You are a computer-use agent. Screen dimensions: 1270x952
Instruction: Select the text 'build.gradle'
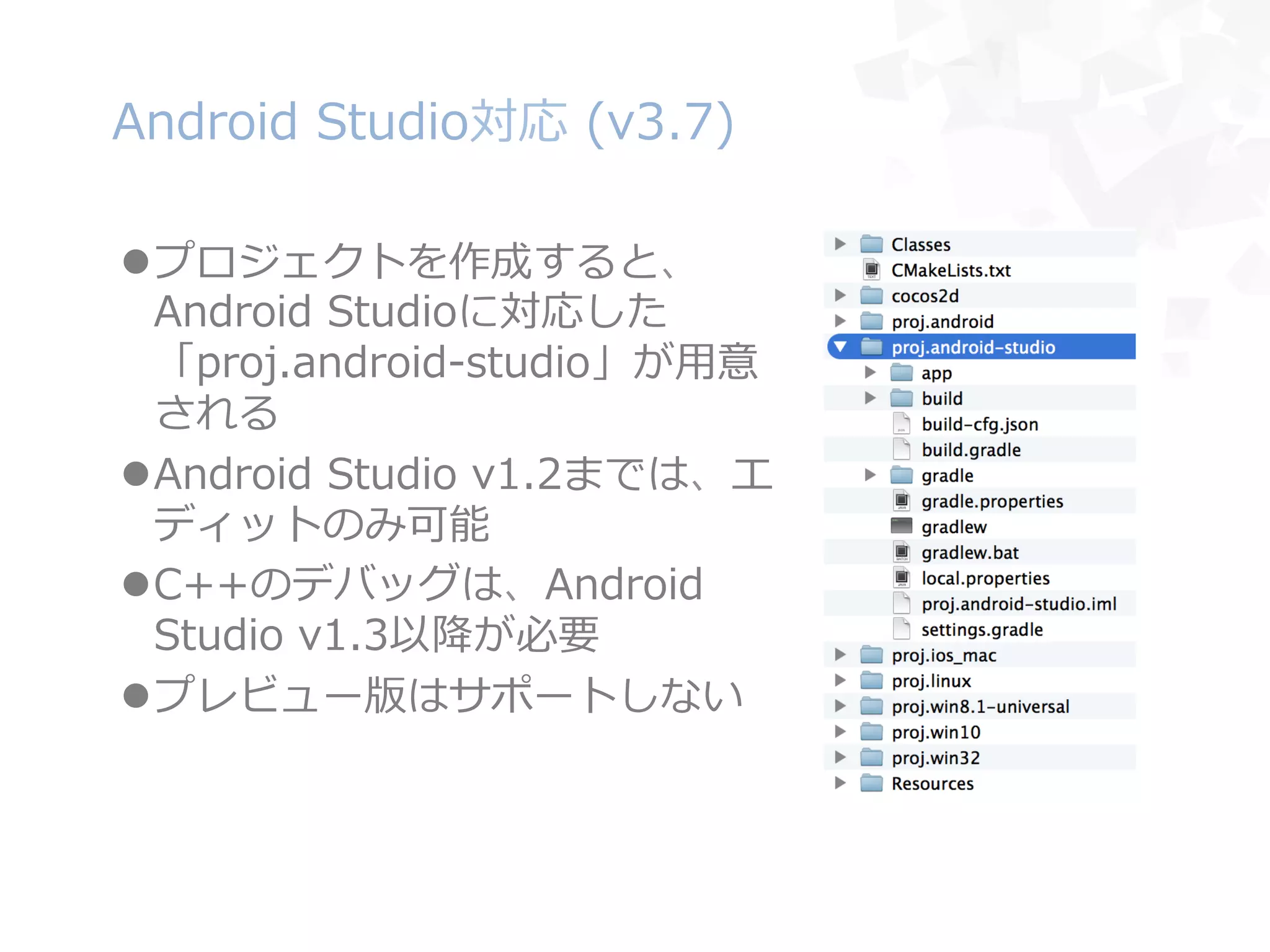pyautogui.click(x=971, y=450)
